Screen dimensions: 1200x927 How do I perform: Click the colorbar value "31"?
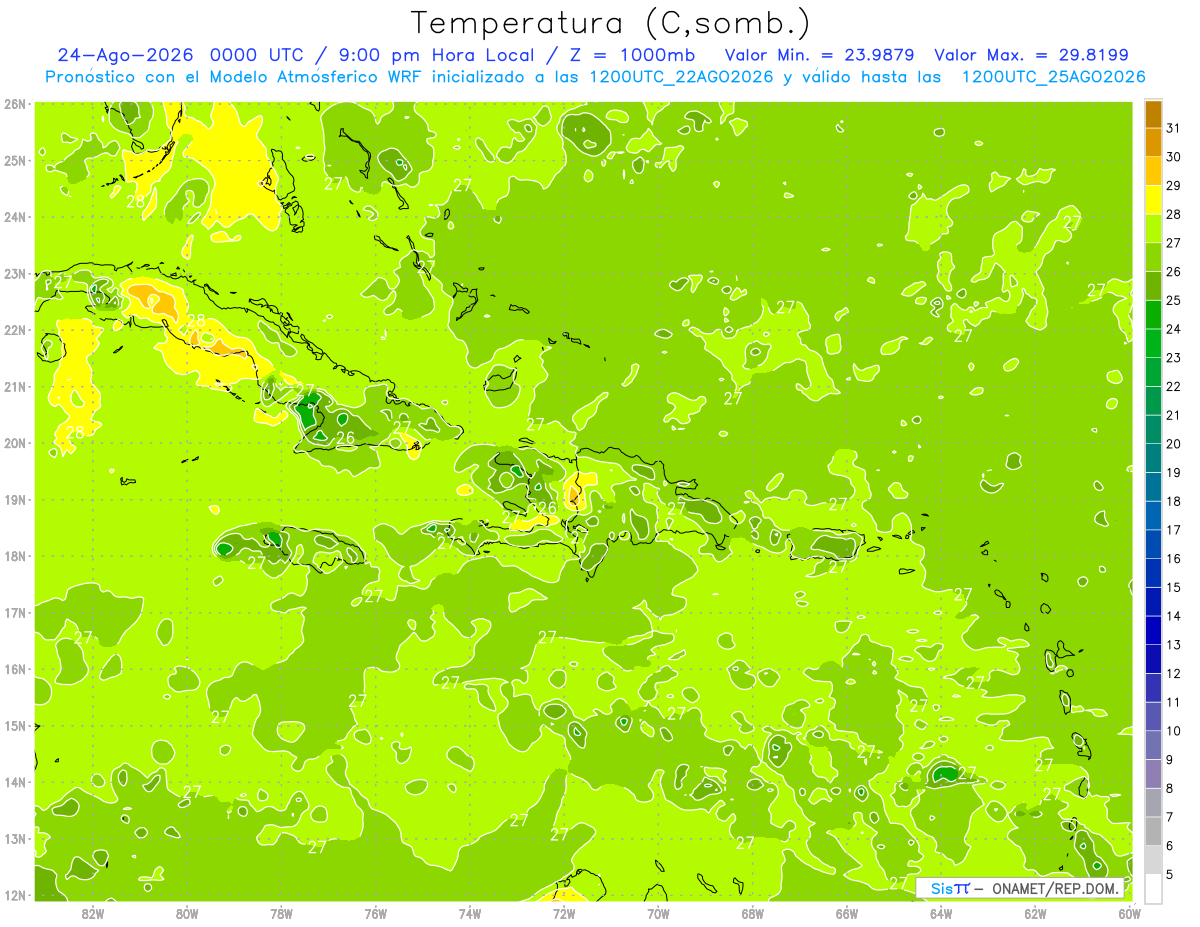point(1173,128)
